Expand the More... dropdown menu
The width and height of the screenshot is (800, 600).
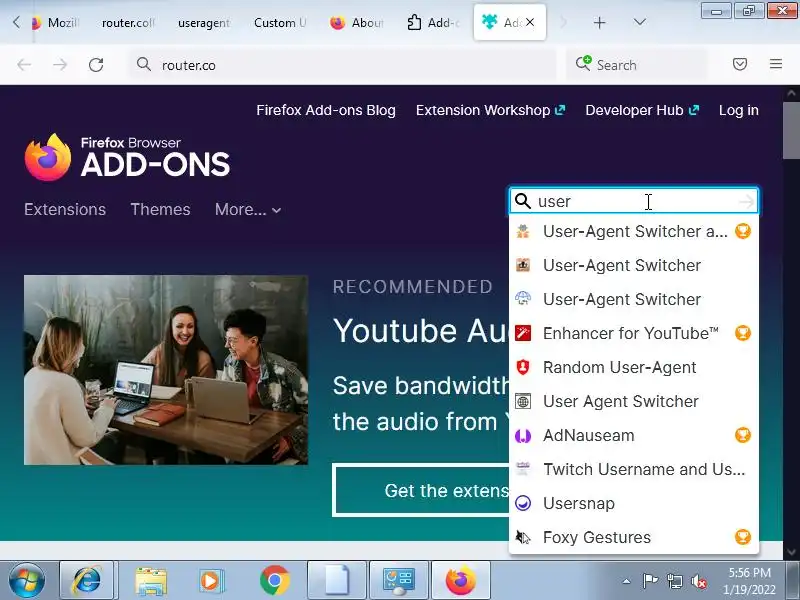tap(248, 209)
